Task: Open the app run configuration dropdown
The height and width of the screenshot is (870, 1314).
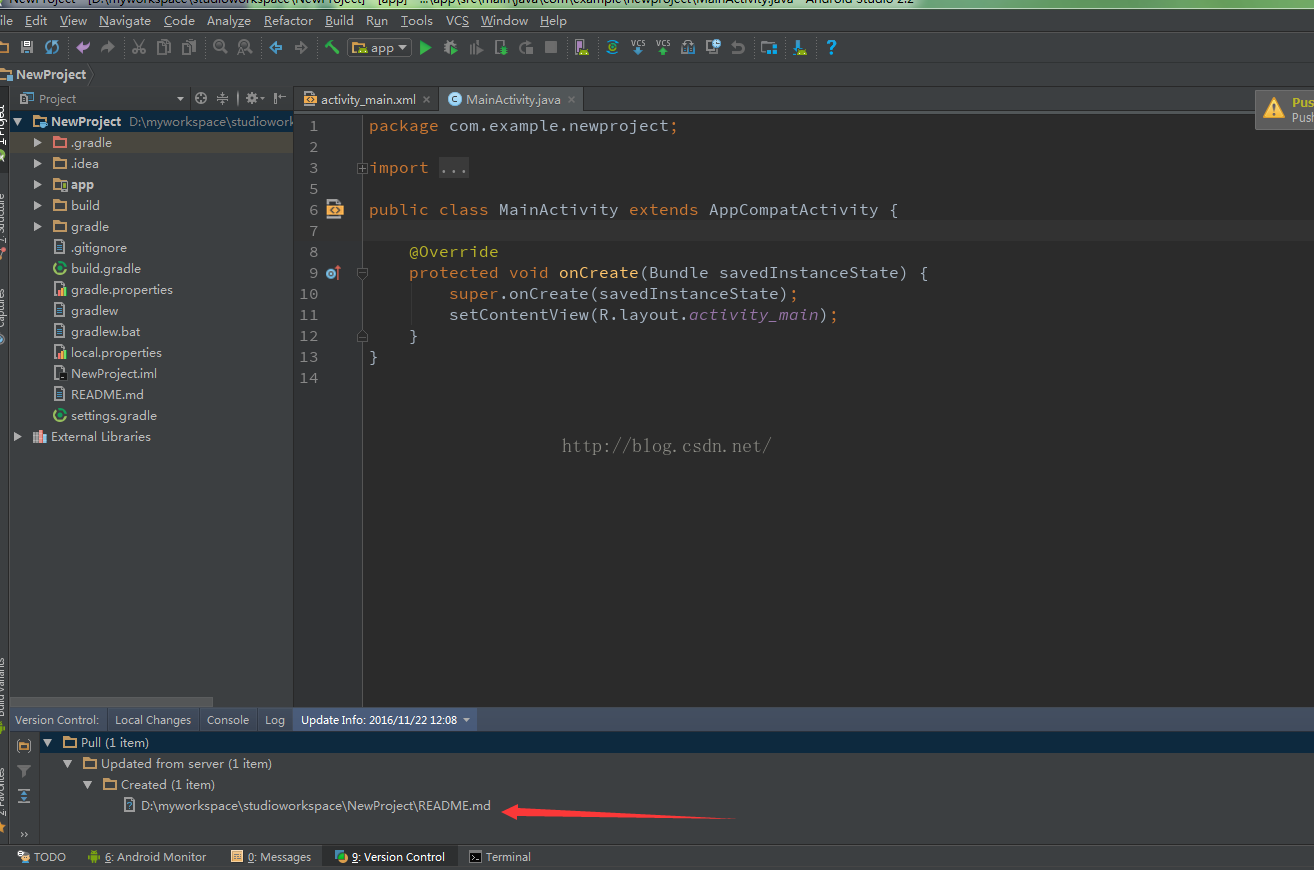Action: 379,47
